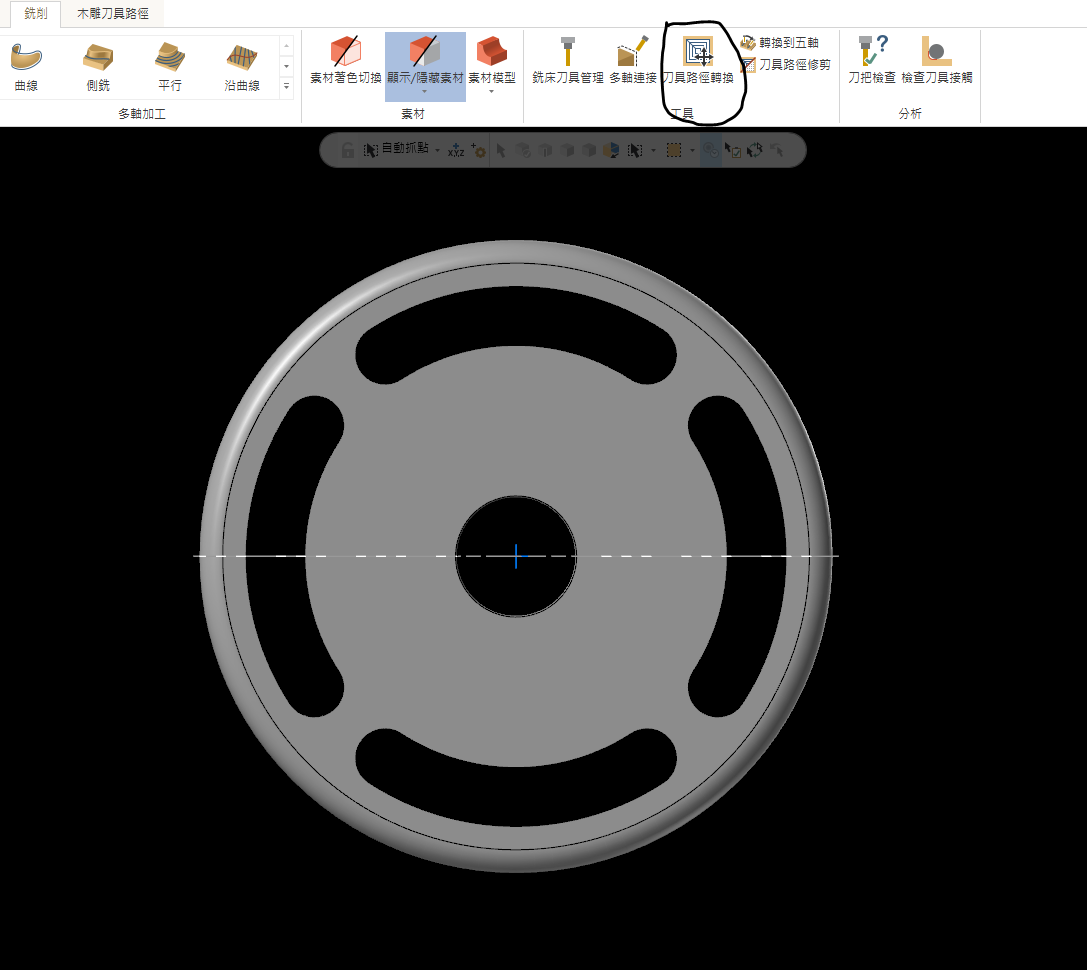Open the 自動抓點 dropdown arrow
Screen dimensions: 1087x970
(x=437, y=150)
